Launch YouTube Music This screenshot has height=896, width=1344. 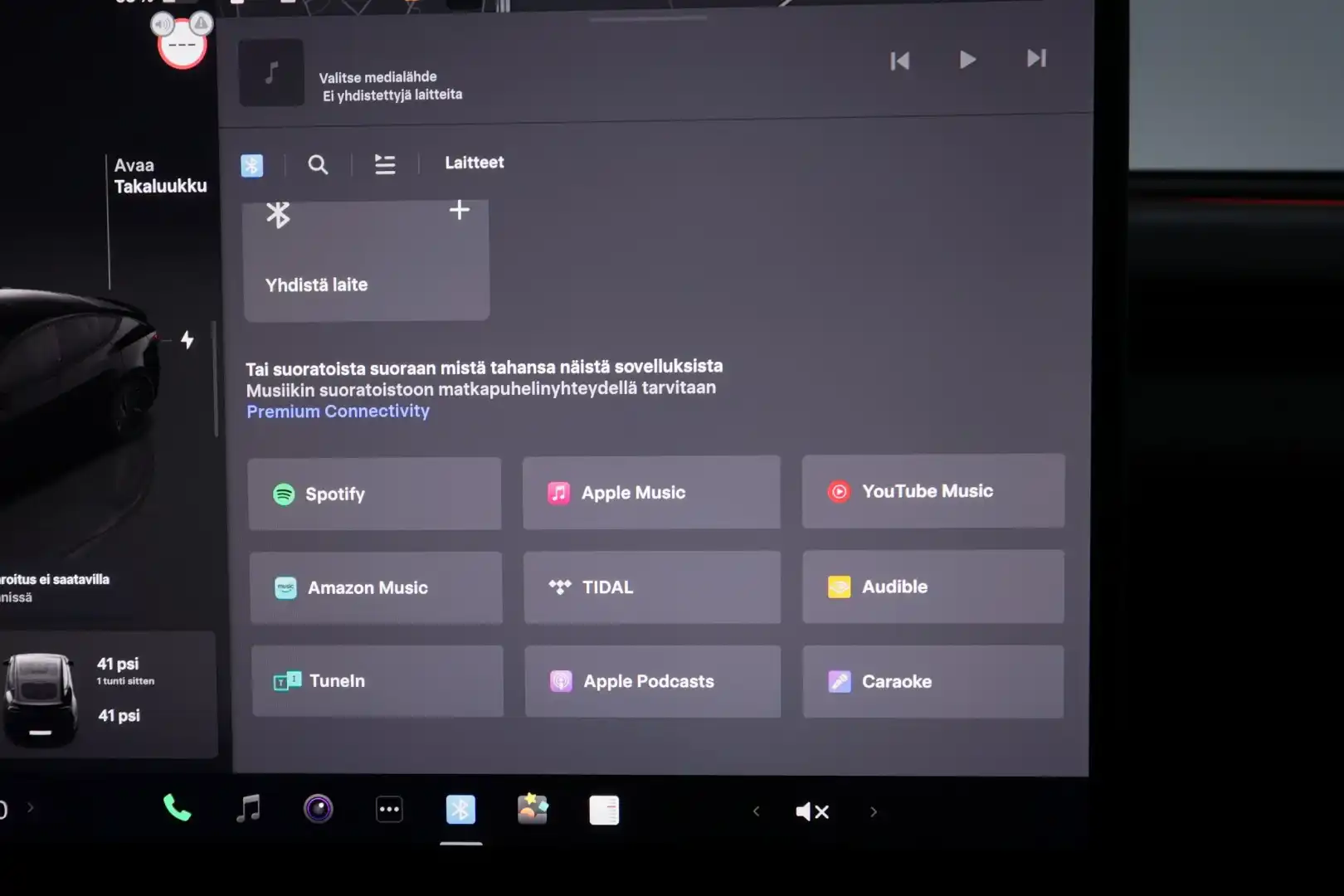[x=933, y=490]
